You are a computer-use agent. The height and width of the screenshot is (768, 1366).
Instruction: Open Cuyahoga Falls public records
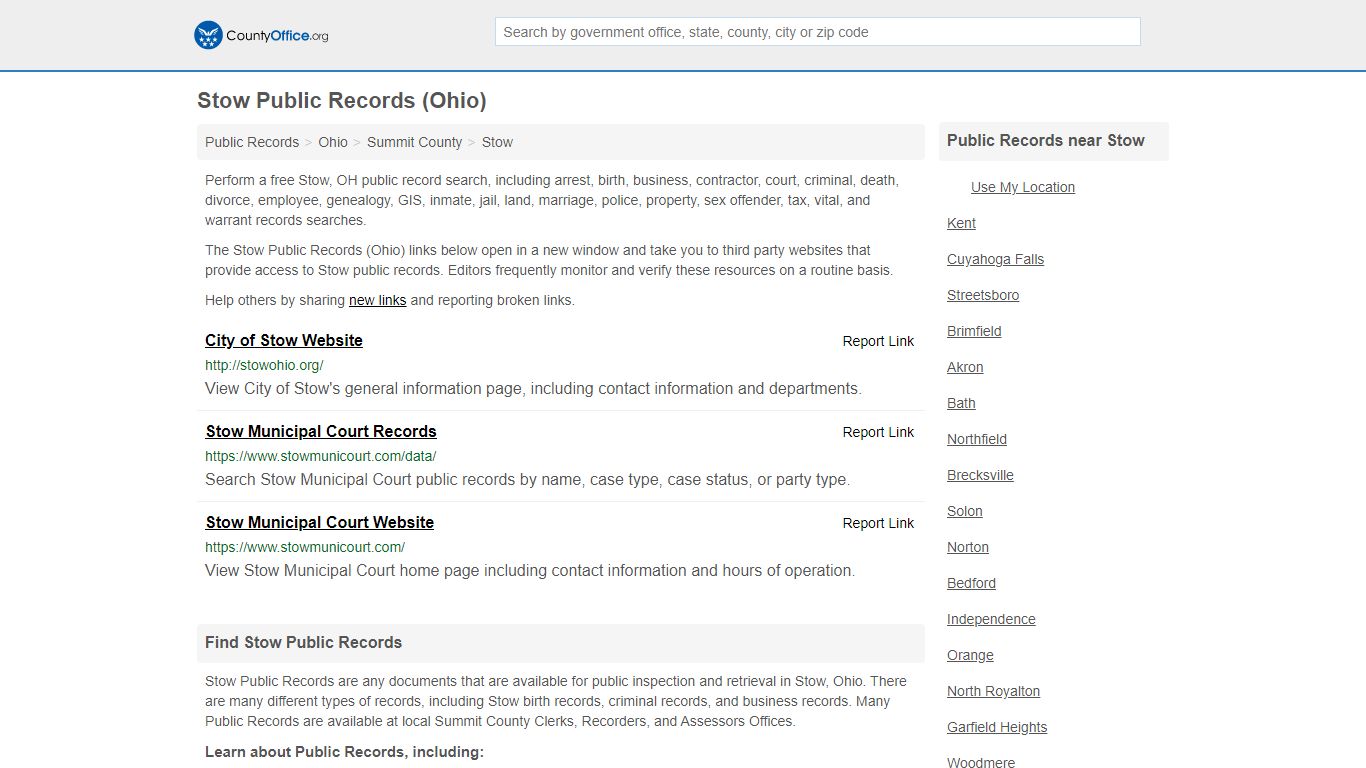point(995,259)
